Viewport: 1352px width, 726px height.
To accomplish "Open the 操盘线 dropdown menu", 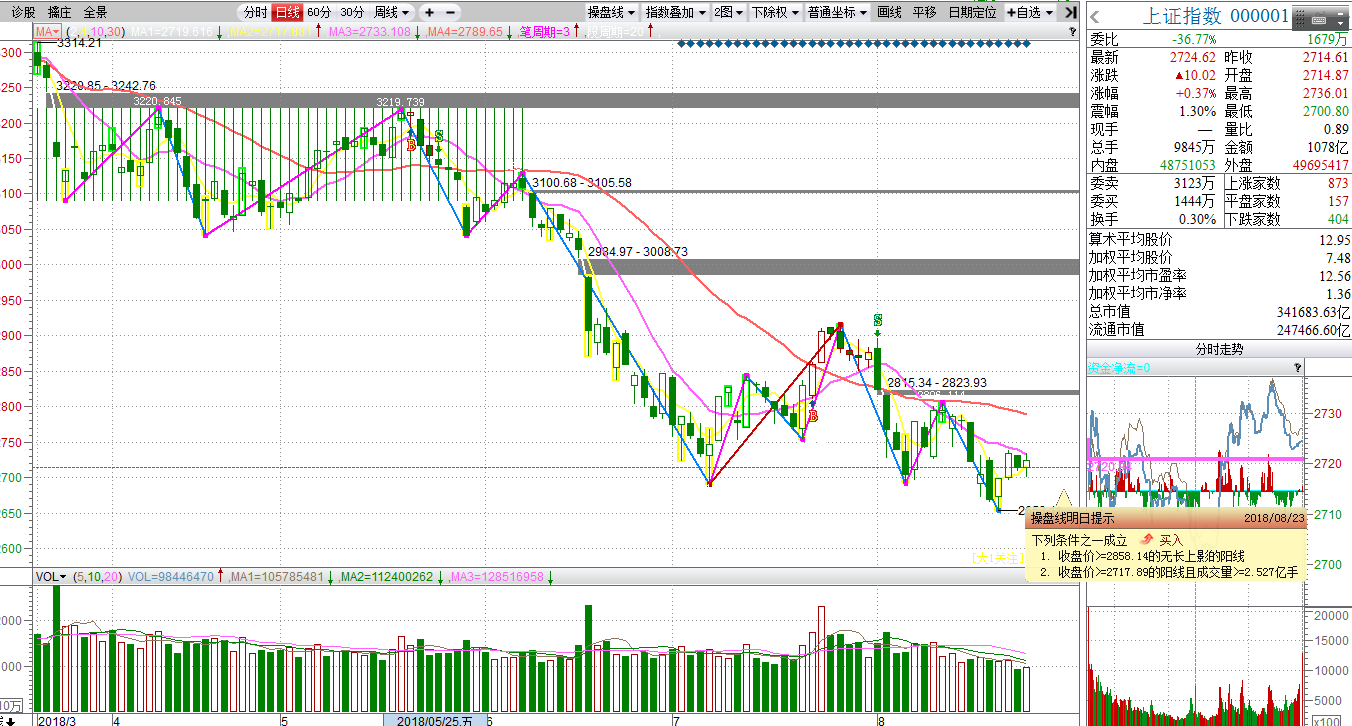I will [x=612, y=13].
